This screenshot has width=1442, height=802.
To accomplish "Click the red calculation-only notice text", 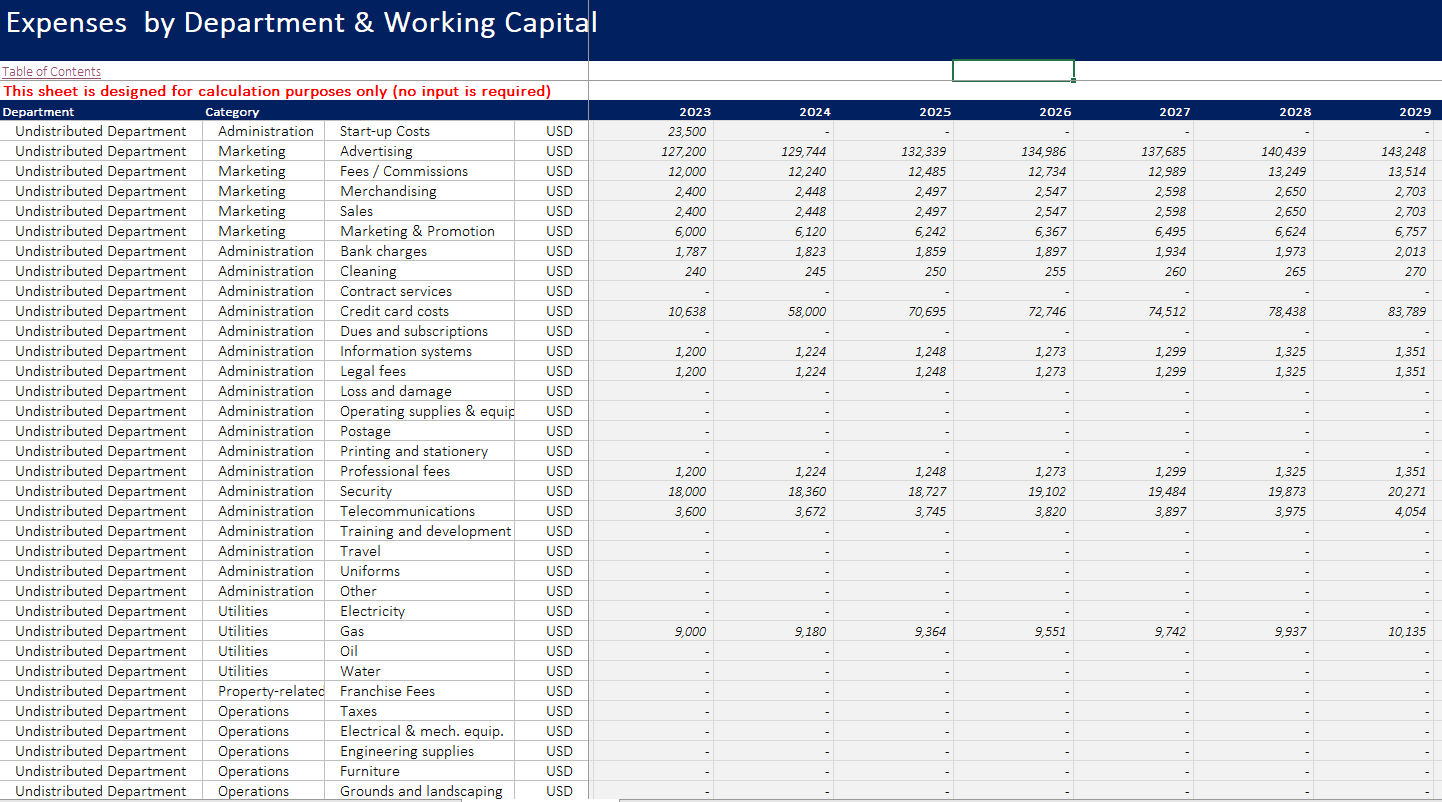I will coord(277,91).
